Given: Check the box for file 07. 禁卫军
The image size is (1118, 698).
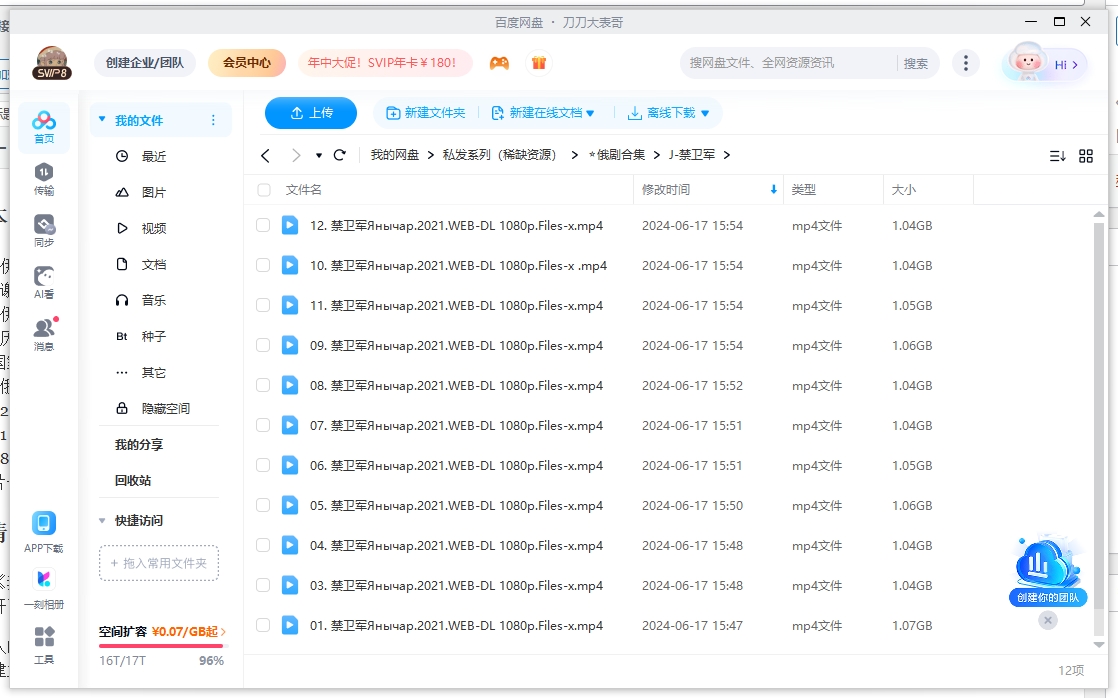Looking at the screenshot, I should (263, 425).
